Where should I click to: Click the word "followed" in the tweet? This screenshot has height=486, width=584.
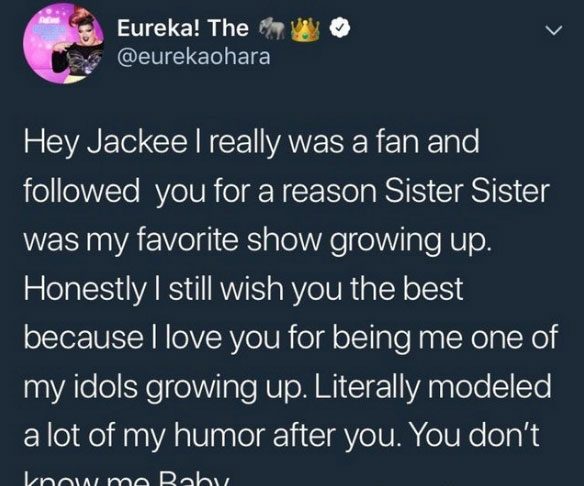(82, 192)
